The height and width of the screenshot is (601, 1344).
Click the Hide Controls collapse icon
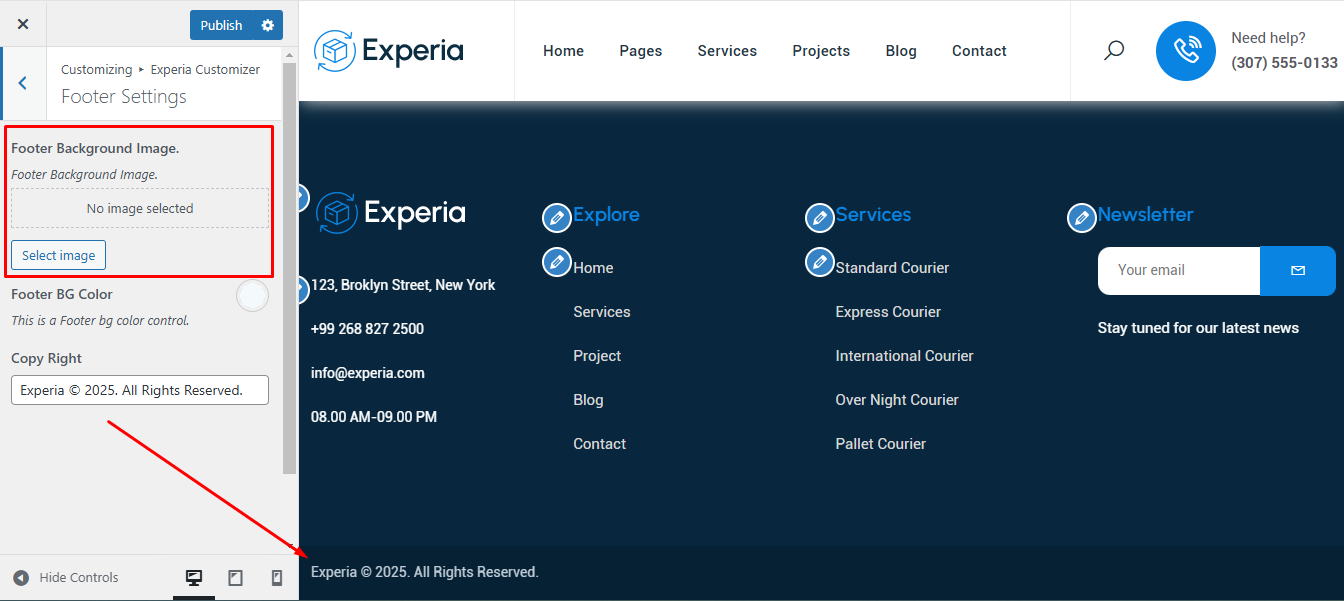pos(21,577)
